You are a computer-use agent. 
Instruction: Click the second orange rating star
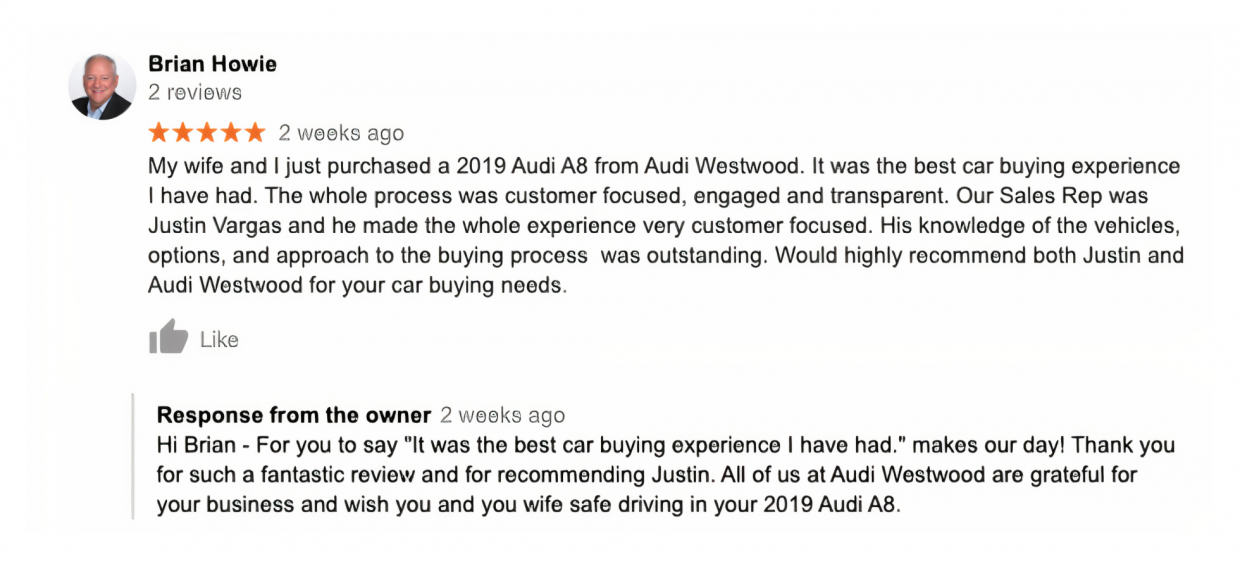(x=183, y=132)
